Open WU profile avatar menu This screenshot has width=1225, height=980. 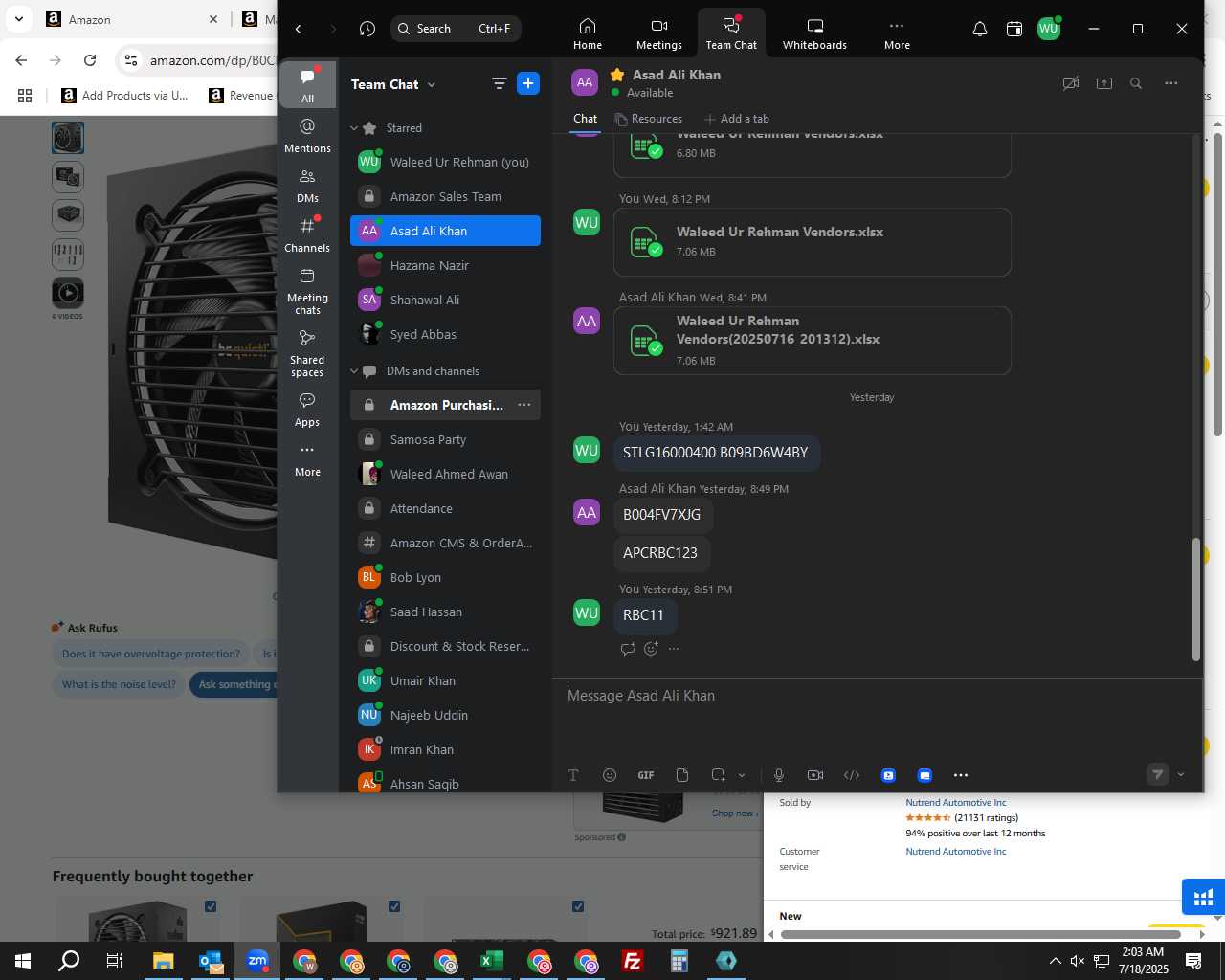pos(1049,29)
